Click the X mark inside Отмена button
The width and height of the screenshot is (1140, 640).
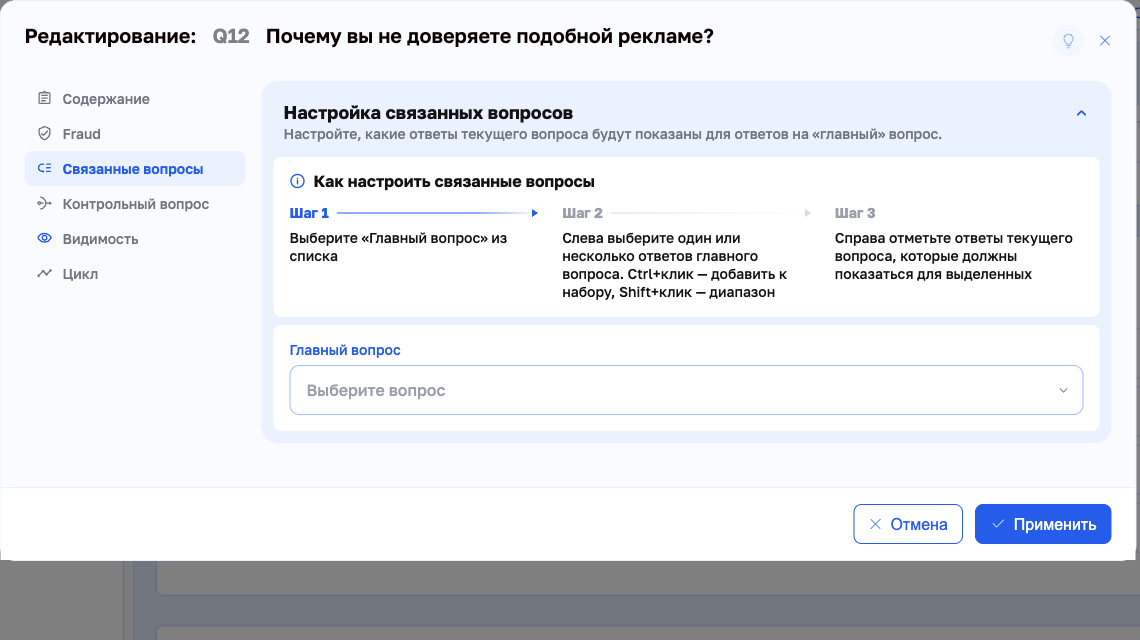(875, 524)
